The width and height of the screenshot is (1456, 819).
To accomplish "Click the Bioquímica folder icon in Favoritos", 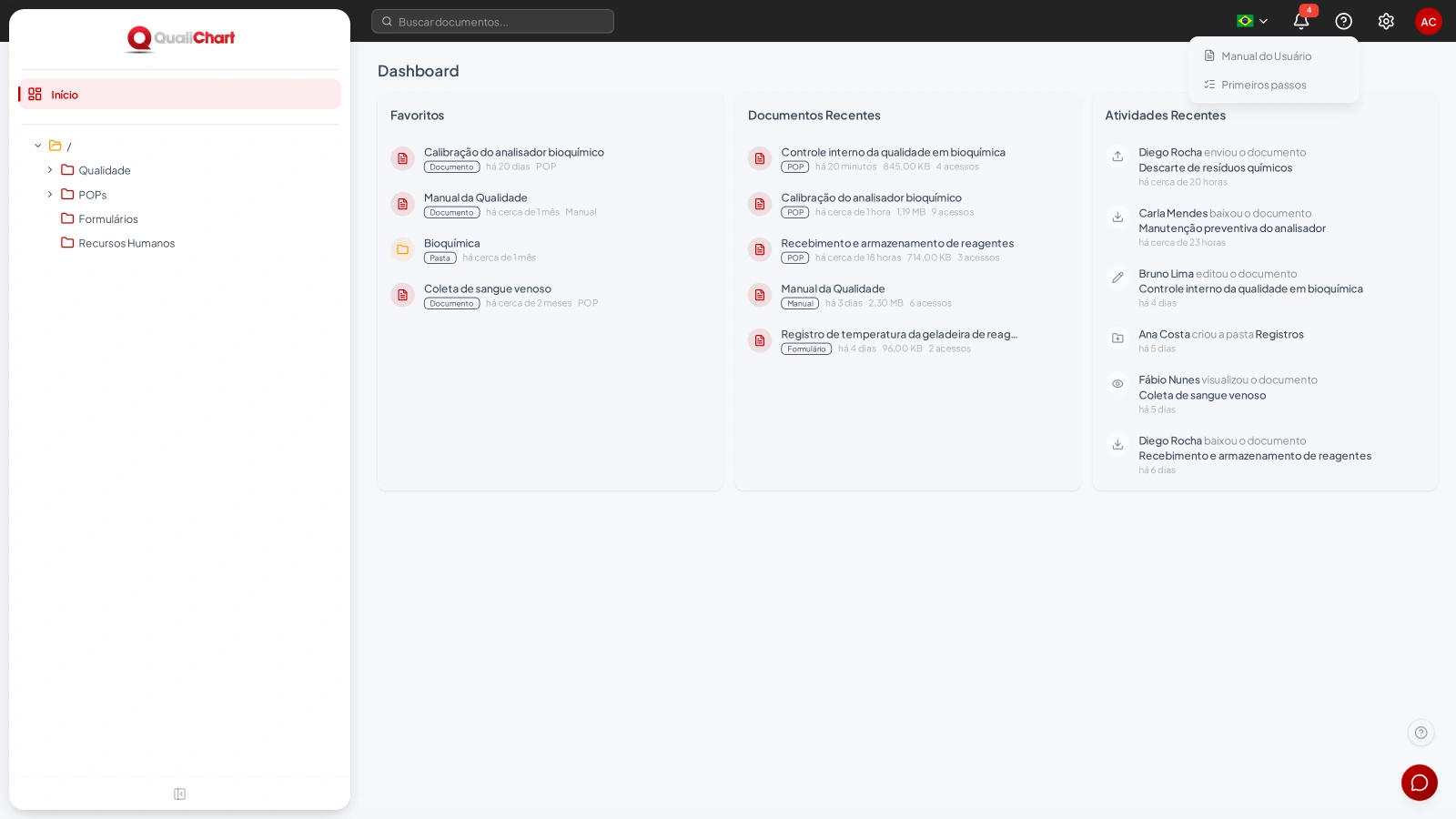I will pyautogui.click(x=402, y=249).
